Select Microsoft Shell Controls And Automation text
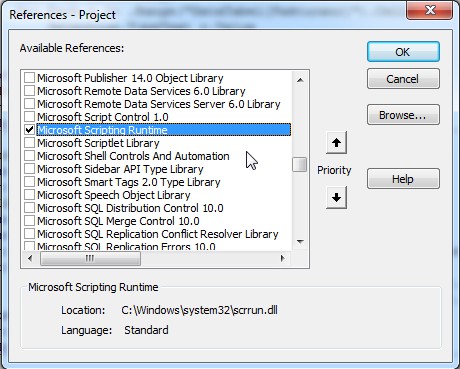This screenshot has width=460, height=369. tap(133, 156)
